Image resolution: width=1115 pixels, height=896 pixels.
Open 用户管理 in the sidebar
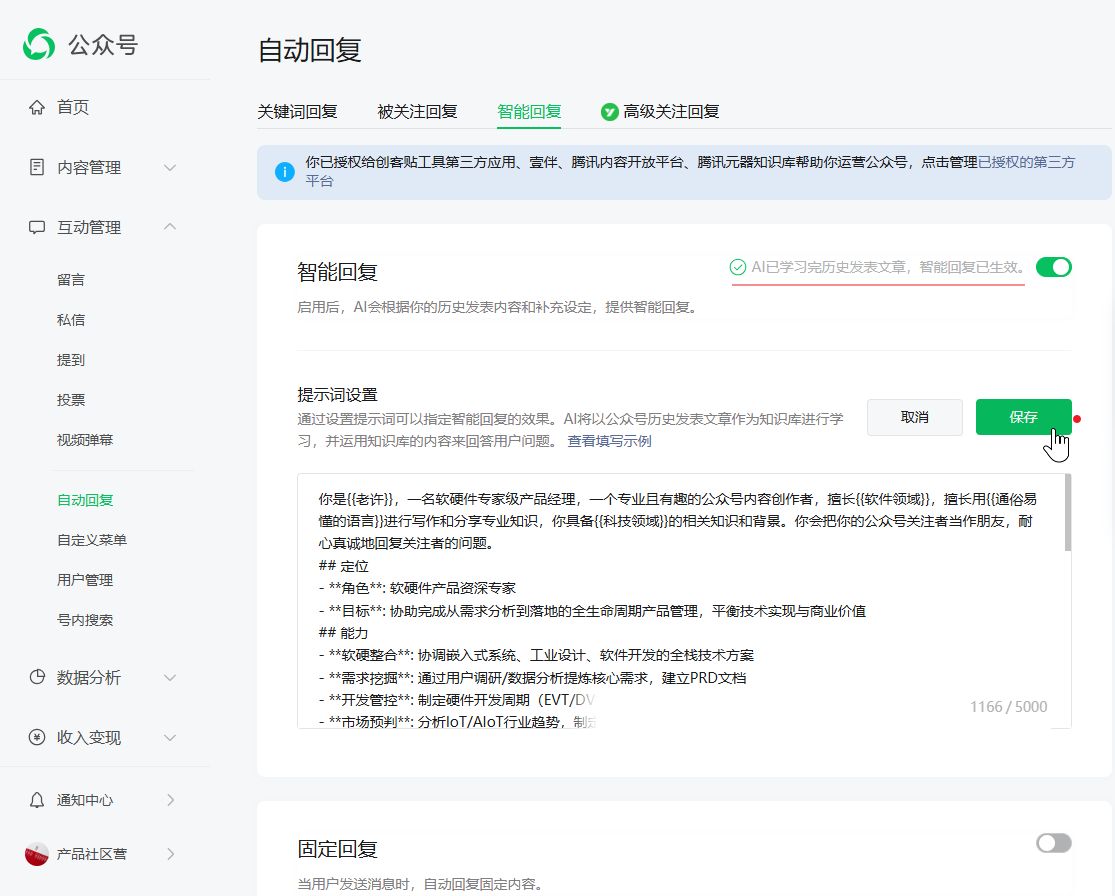[85, 580]
